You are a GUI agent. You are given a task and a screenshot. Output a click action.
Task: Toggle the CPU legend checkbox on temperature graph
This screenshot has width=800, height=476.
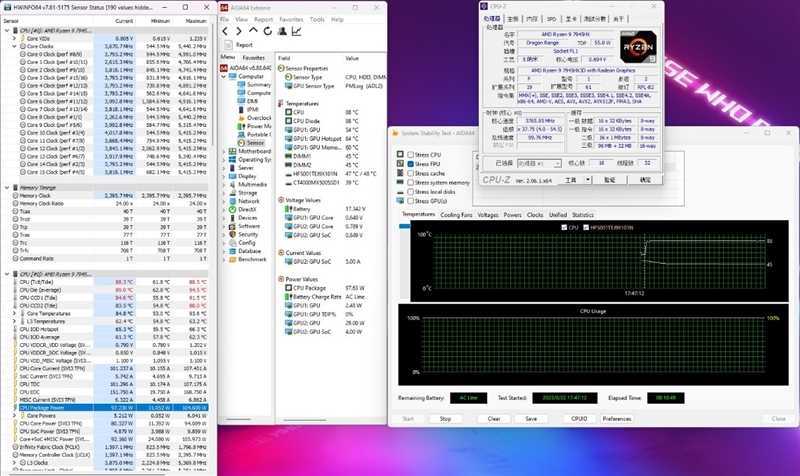pyautogui.click(x=564, y=228)
